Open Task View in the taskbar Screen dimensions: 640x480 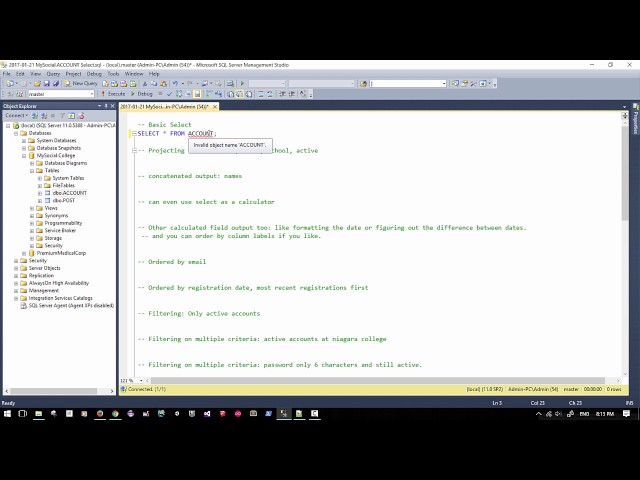(22, 414)
